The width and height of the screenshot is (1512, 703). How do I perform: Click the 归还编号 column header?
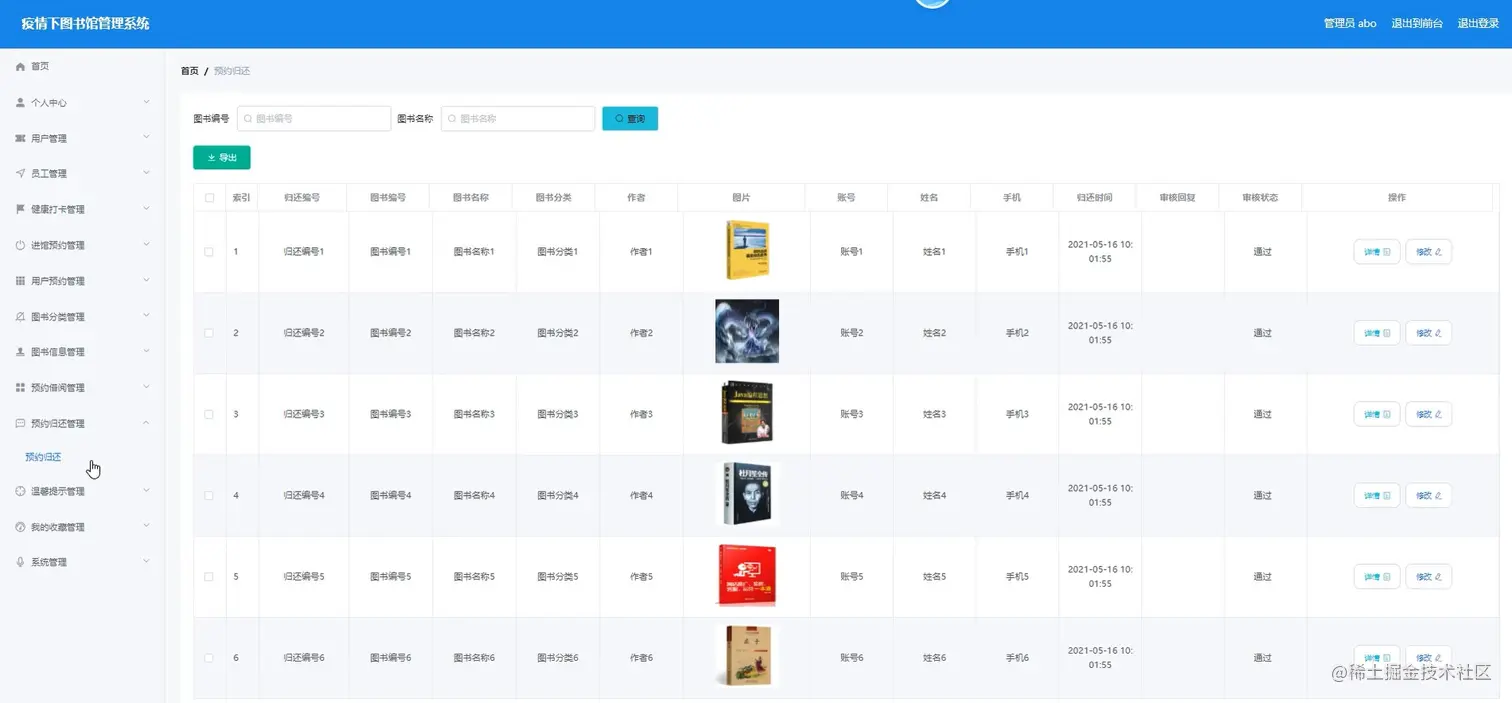coord(302,198)
